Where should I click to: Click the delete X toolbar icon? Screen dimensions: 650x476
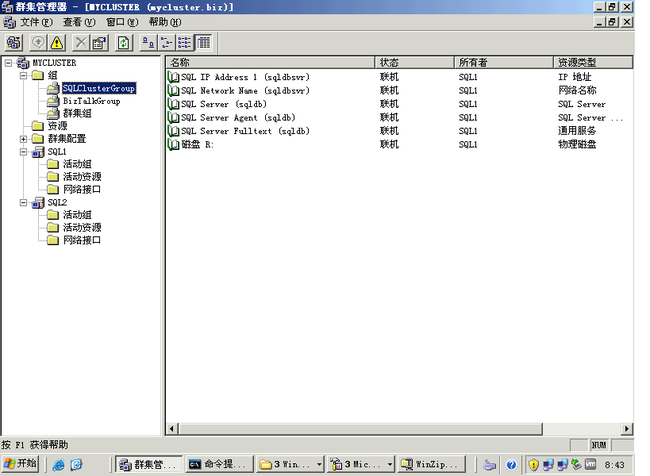click(x=81, y=42)
